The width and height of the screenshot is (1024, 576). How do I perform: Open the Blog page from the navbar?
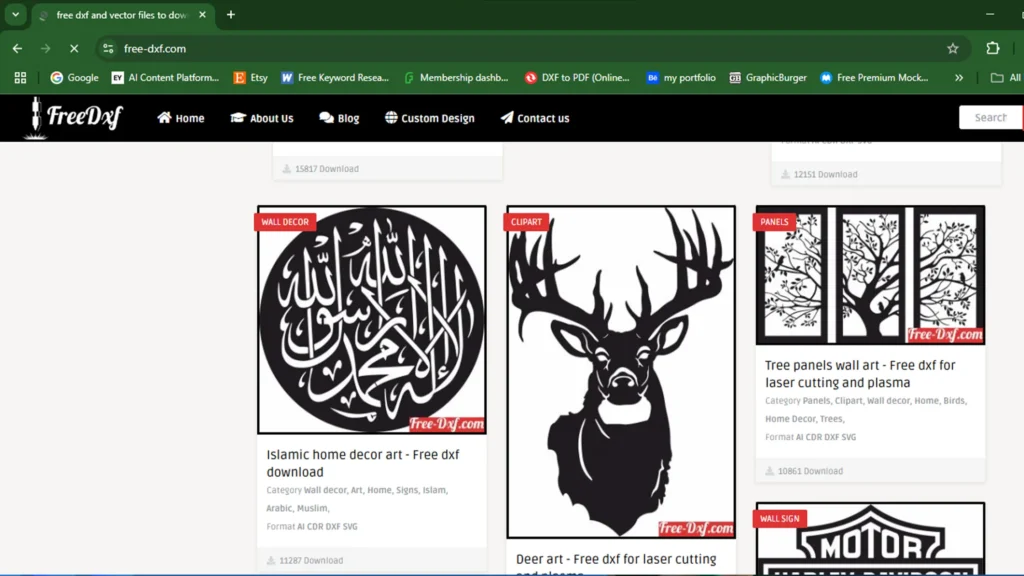click(339, 118)
